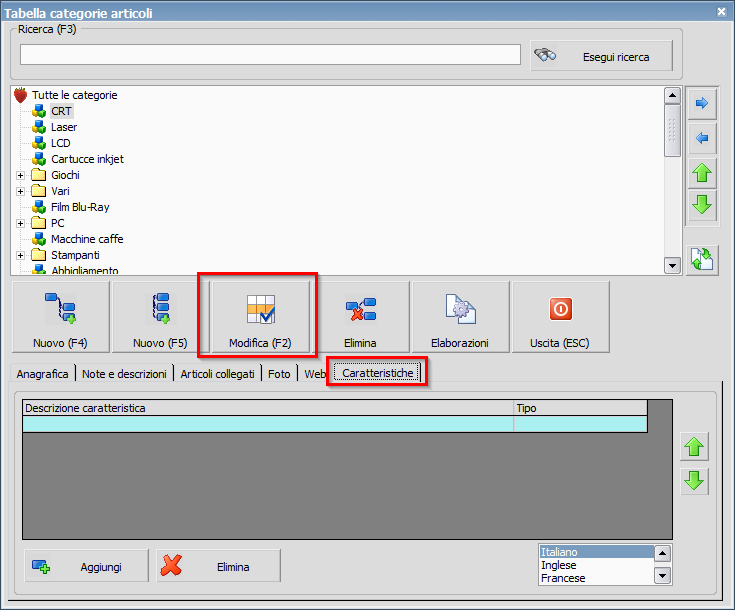Expand the PC tree node
735x610 pixels.
(x=20, y=223)
